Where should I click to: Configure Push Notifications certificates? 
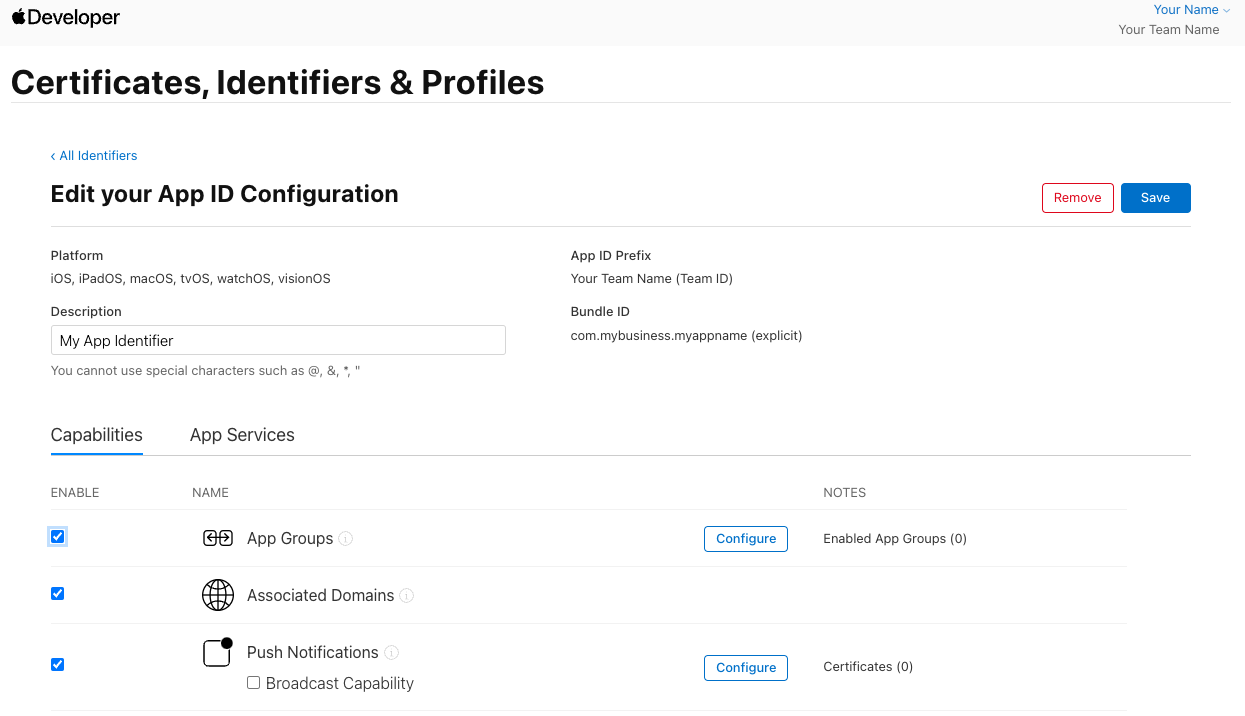coord(746,667)
